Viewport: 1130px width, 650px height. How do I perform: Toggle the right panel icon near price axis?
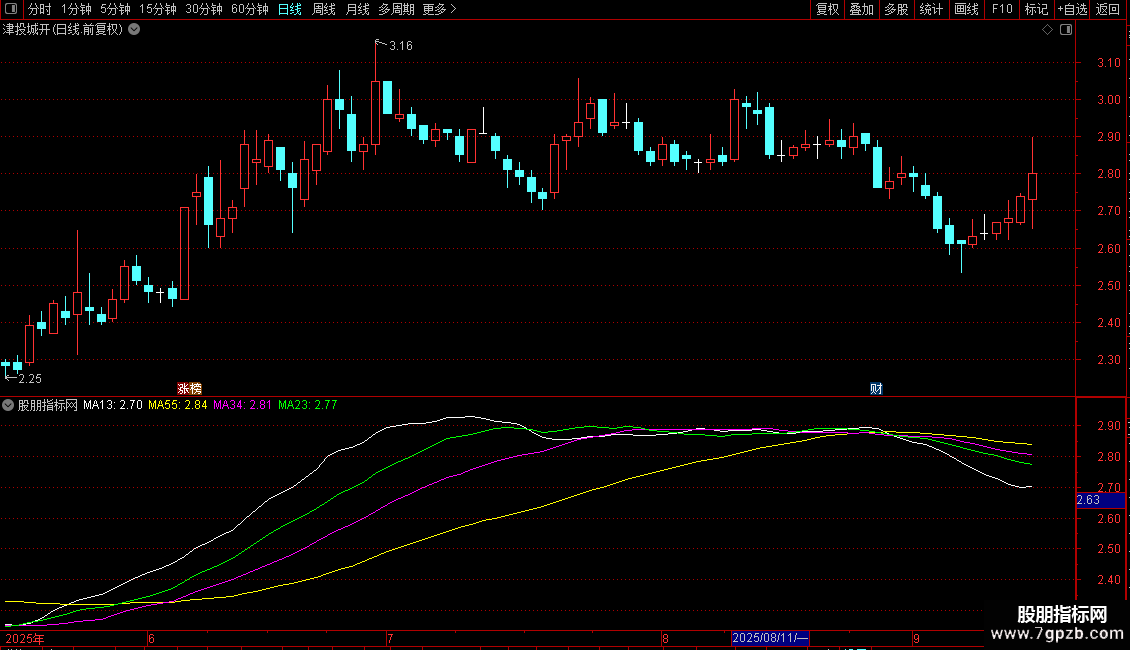click(x=1066, y=30)
